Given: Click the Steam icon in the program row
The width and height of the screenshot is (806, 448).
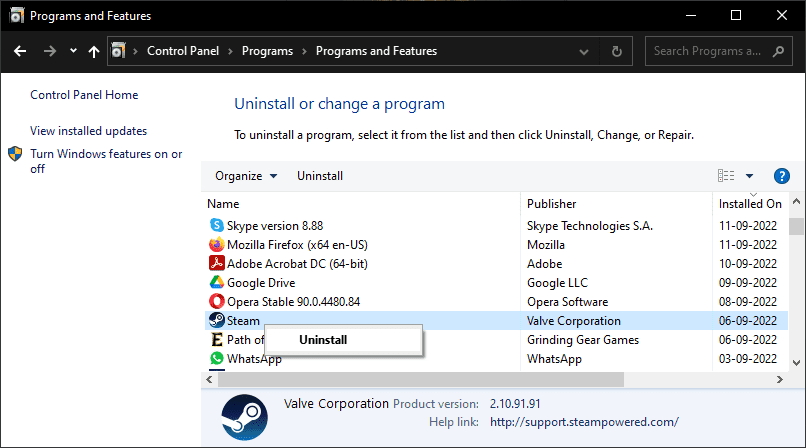Looking at the screenshot, I should coord(217,320).
